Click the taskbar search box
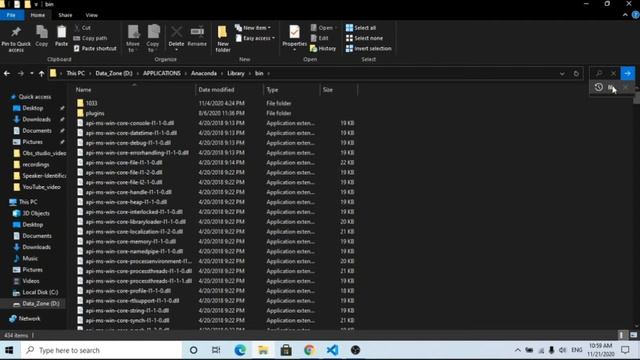Viewport: 640px width, 360px height. click(102, 350)
